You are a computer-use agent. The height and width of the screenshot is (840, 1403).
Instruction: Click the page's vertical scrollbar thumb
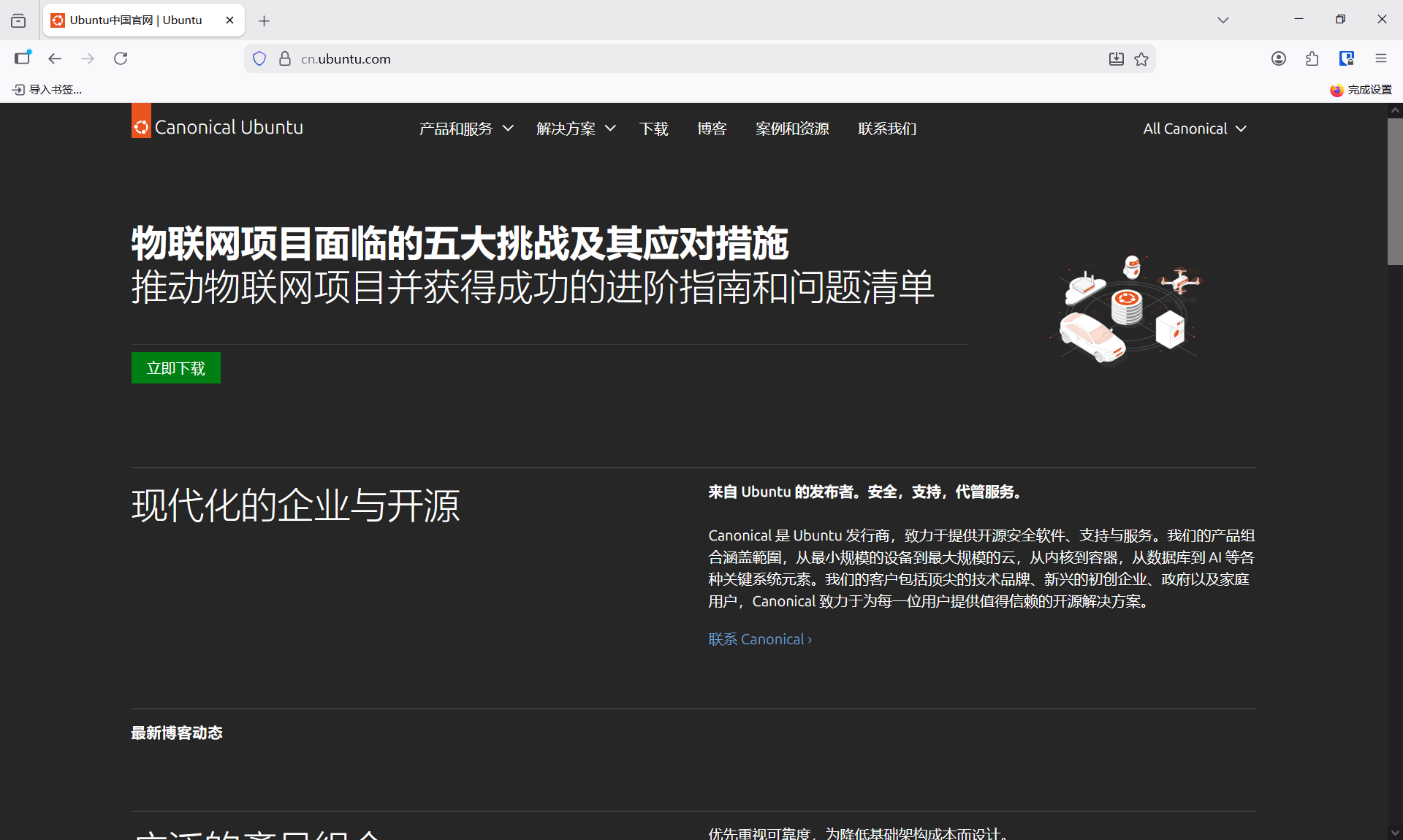tap(1395, 191)
